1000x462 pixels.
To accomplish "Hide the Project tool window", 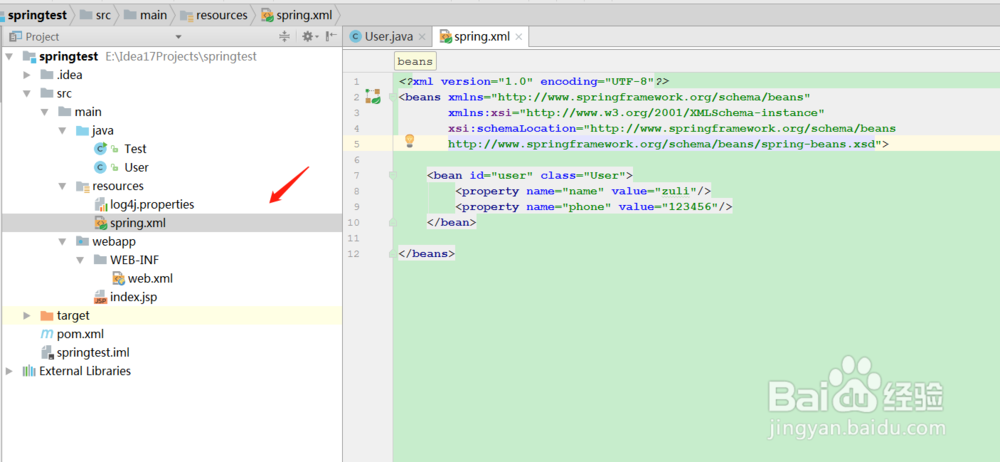I will [332, 37].
